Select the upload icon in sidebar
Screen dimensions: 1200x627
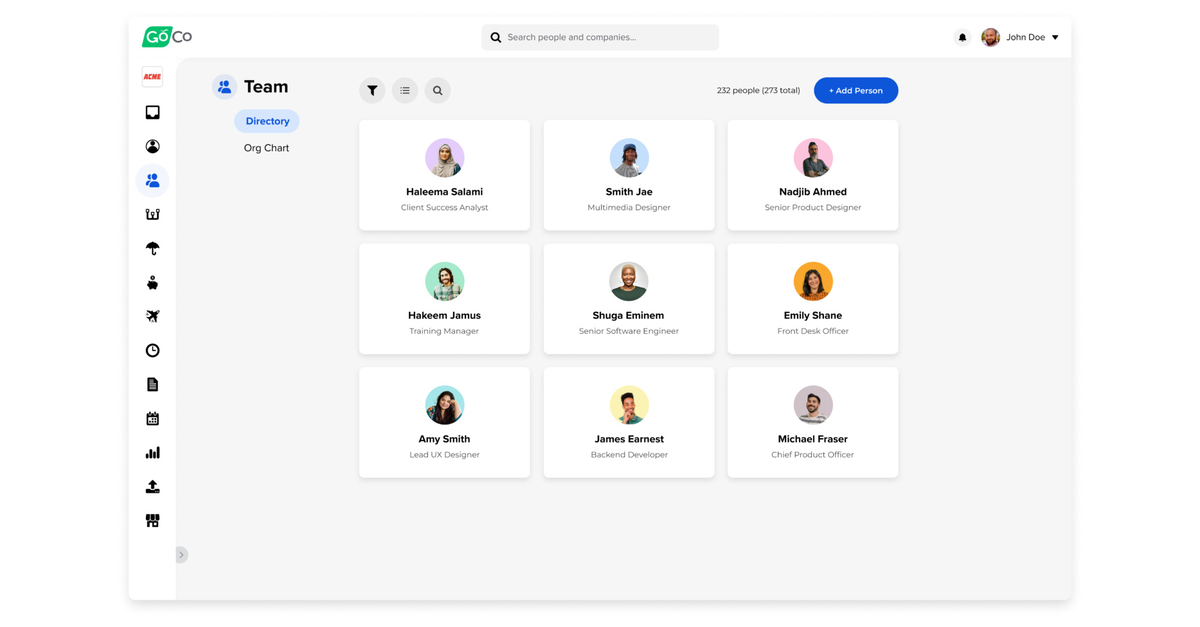pyautogui.click(x=152, y=486)
